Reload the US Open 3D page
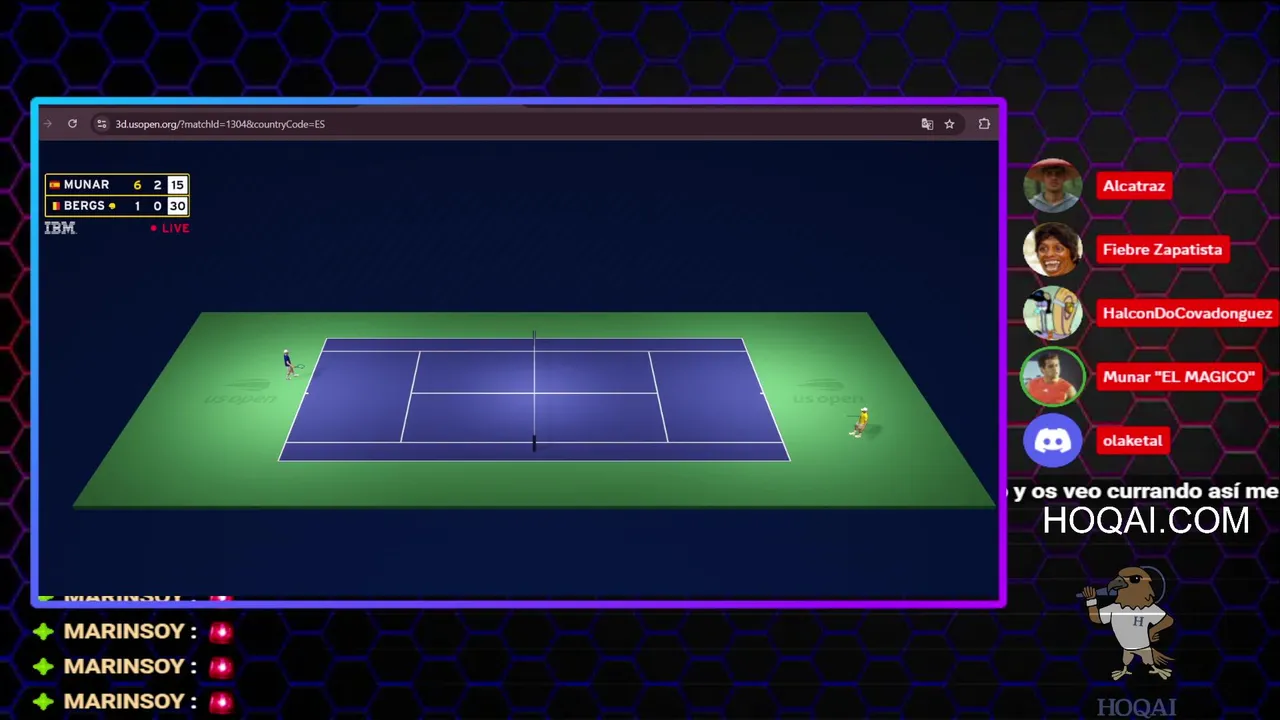This screenshot has height=720, width=1280. (x=72, y=124)
